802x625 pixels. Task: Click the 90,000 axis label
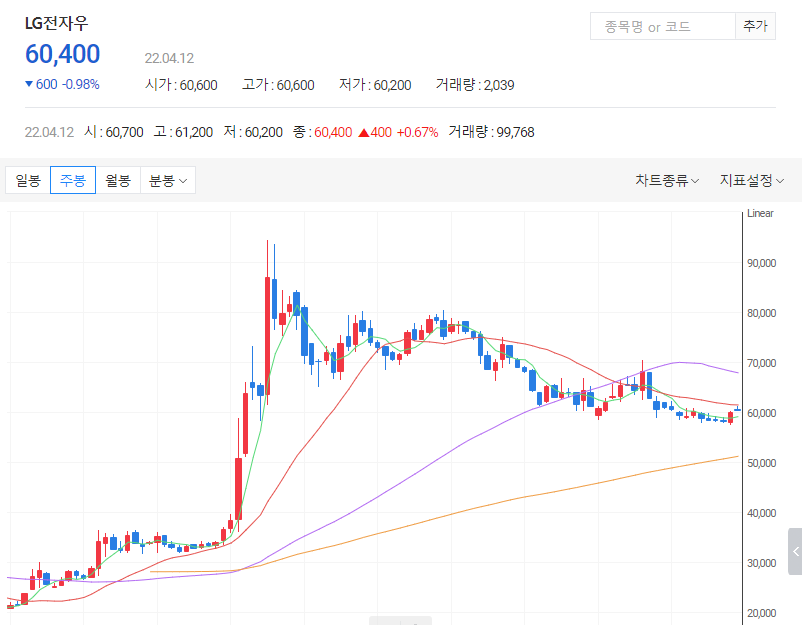pos(762,263)
